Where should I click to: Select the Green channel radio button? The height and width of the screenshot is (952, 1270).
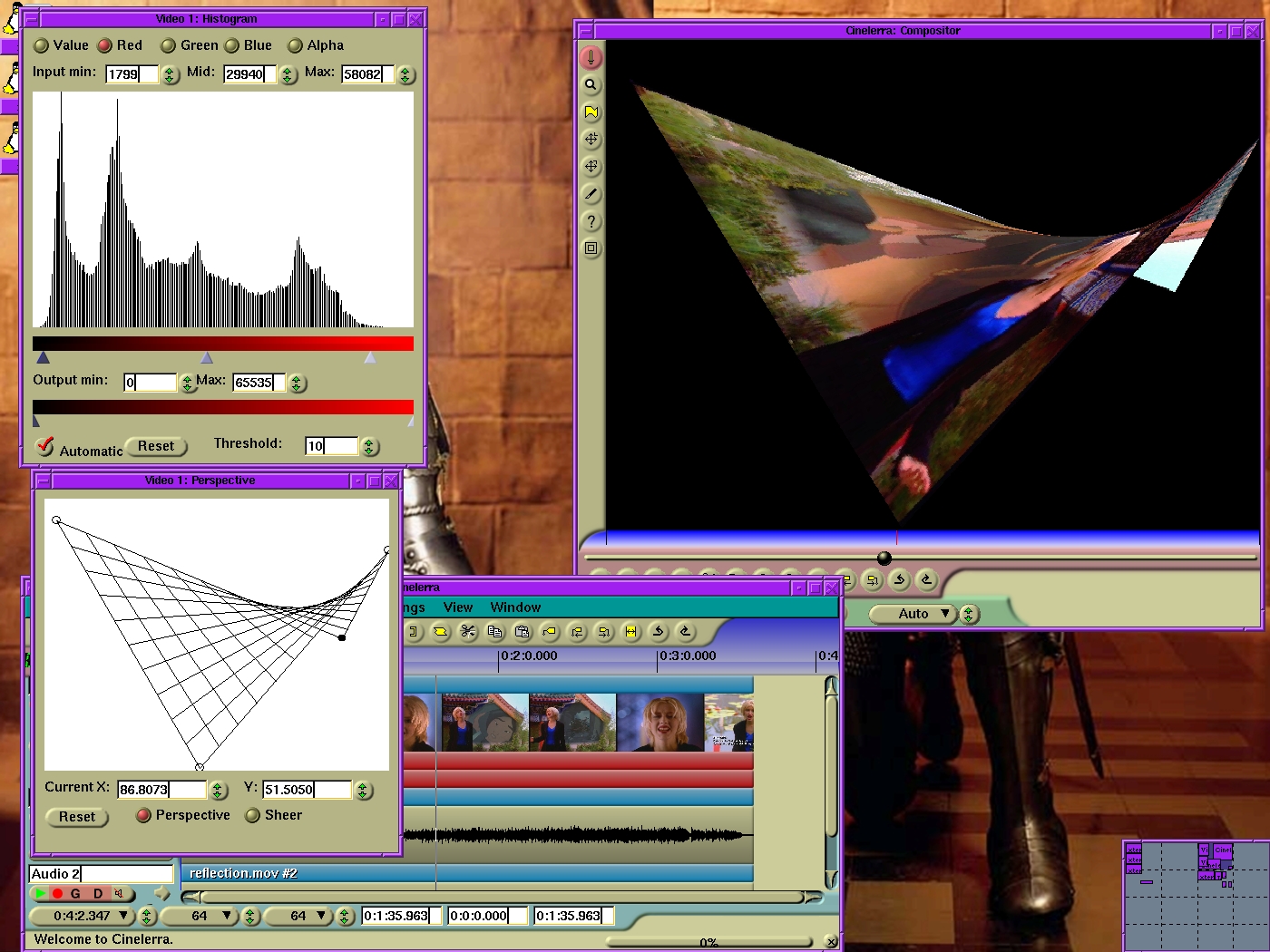(168, 45)
